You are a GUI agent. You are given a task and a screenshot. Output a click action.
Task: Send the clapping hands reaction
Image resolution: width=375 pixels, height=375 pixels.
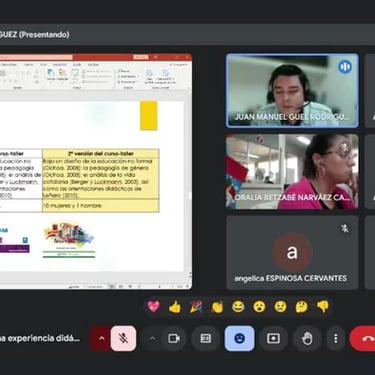[217, 306]
